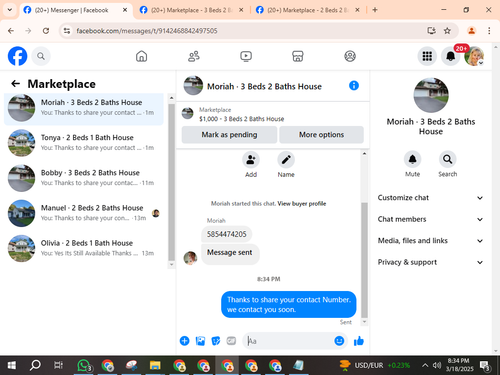Expand Chat members section
500x375 pixels.
430,219
